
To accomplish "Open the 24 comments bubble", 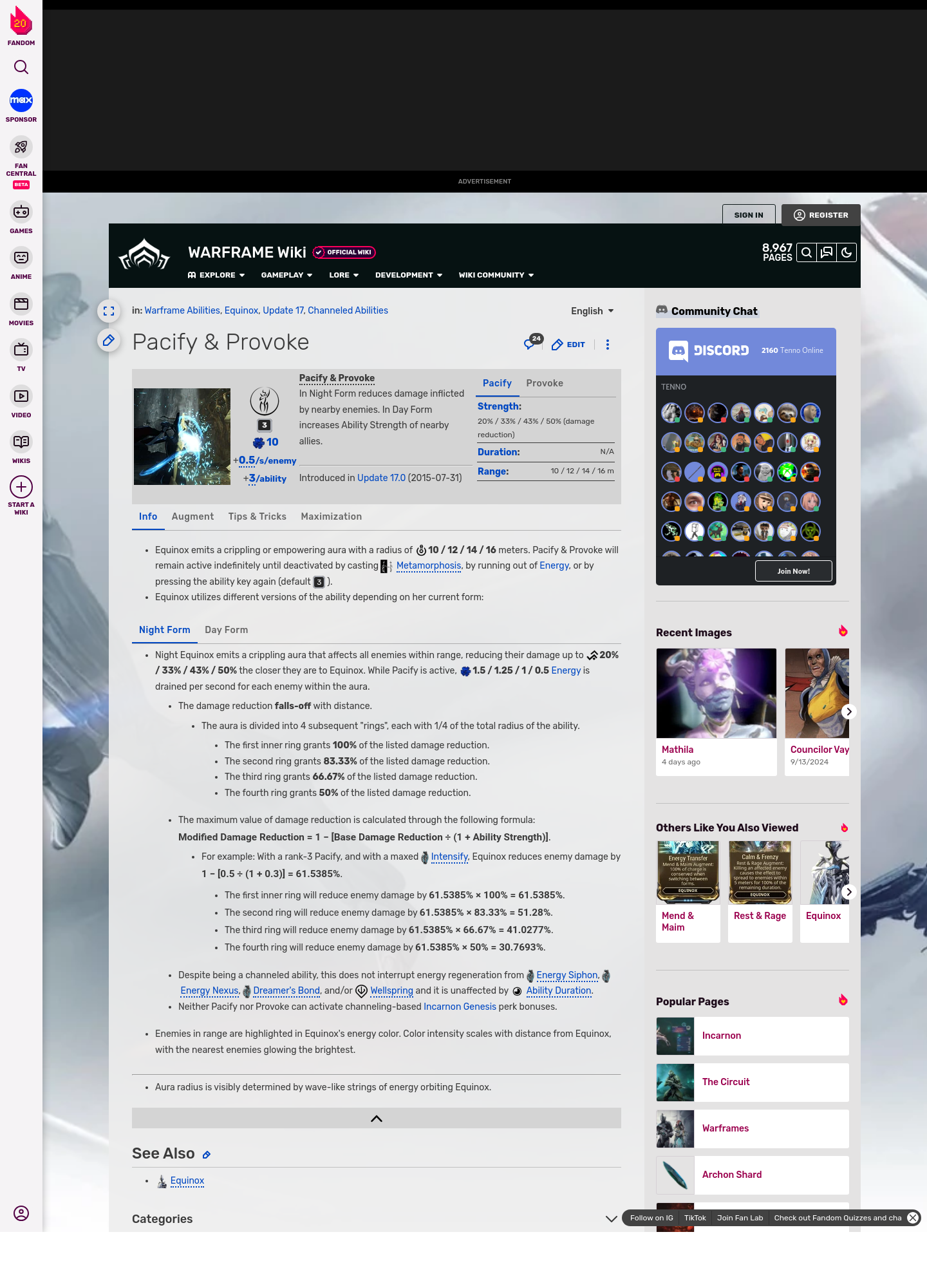I will (x=532, y=342).
